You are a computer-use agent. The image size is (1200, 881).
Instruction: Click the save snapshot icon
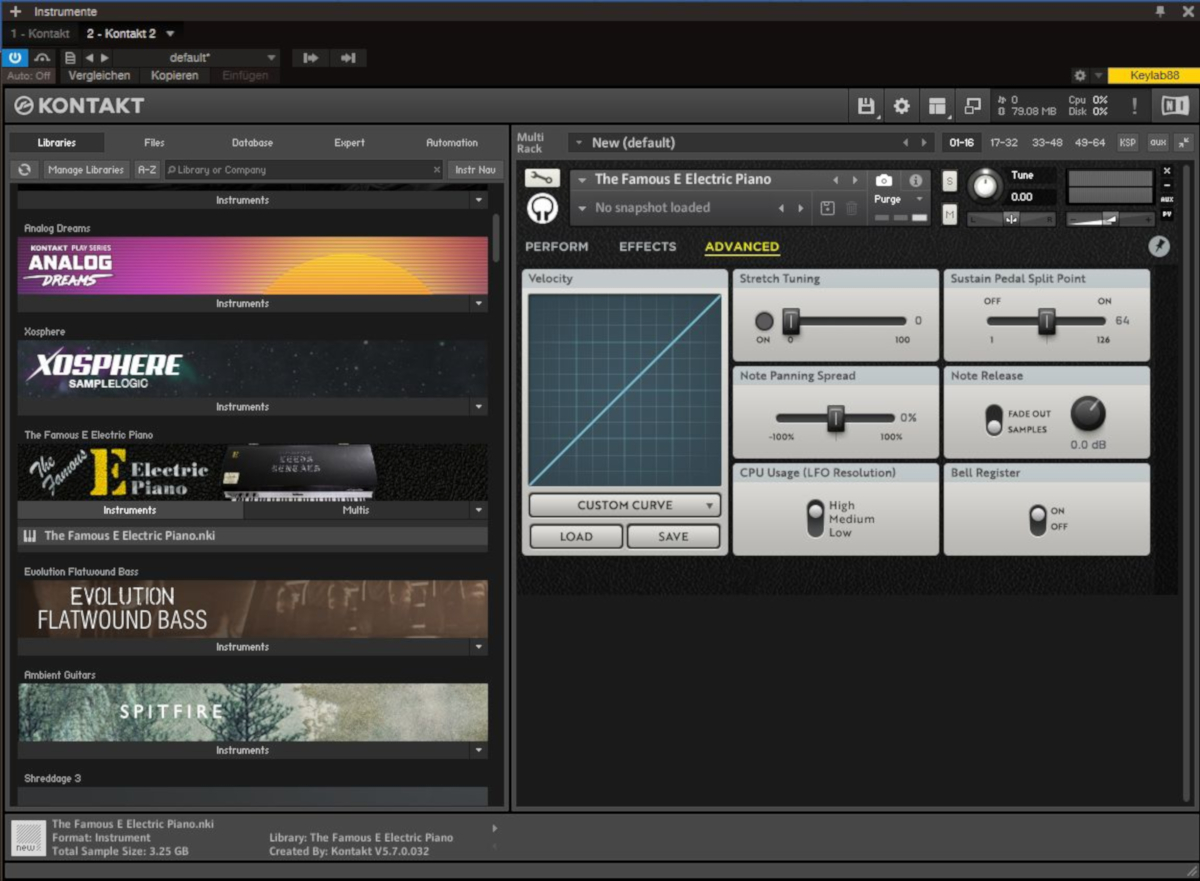(827, 208)
